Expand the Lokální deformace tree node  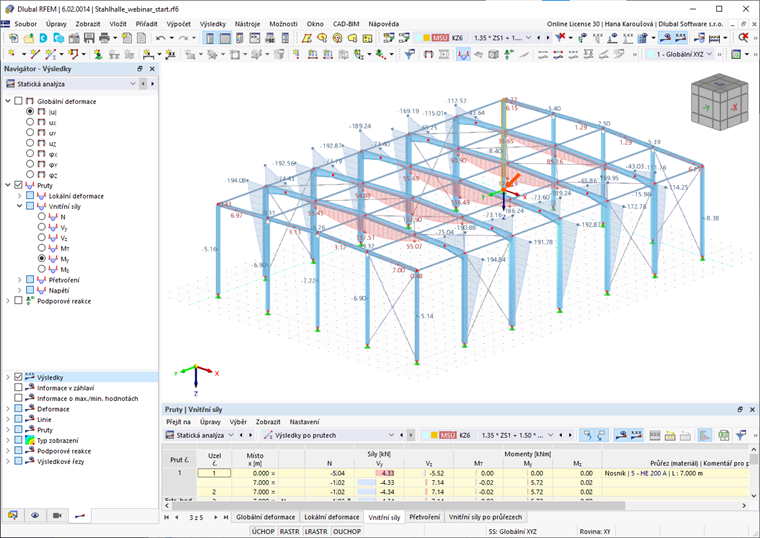coord(19,196)
